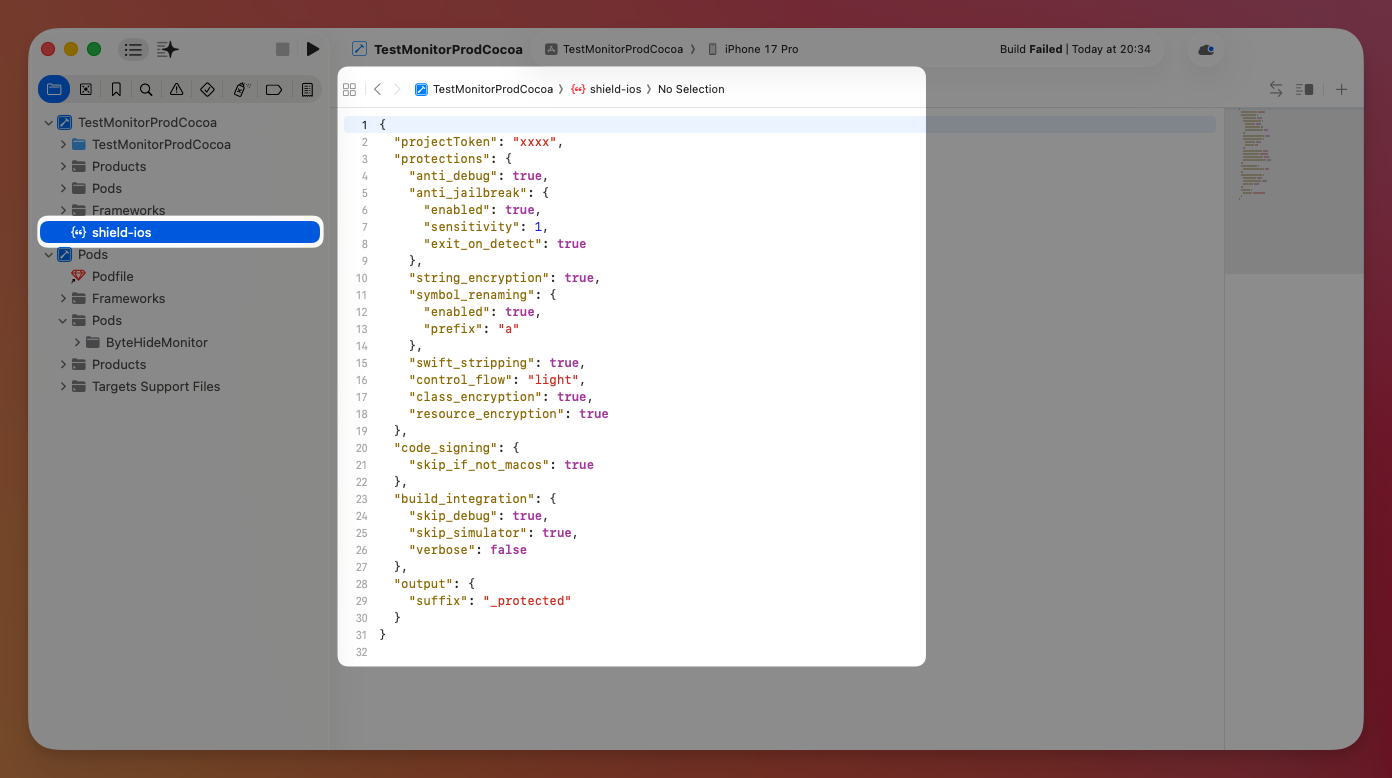Toggle the navigator sidebar button

[133, 49]
